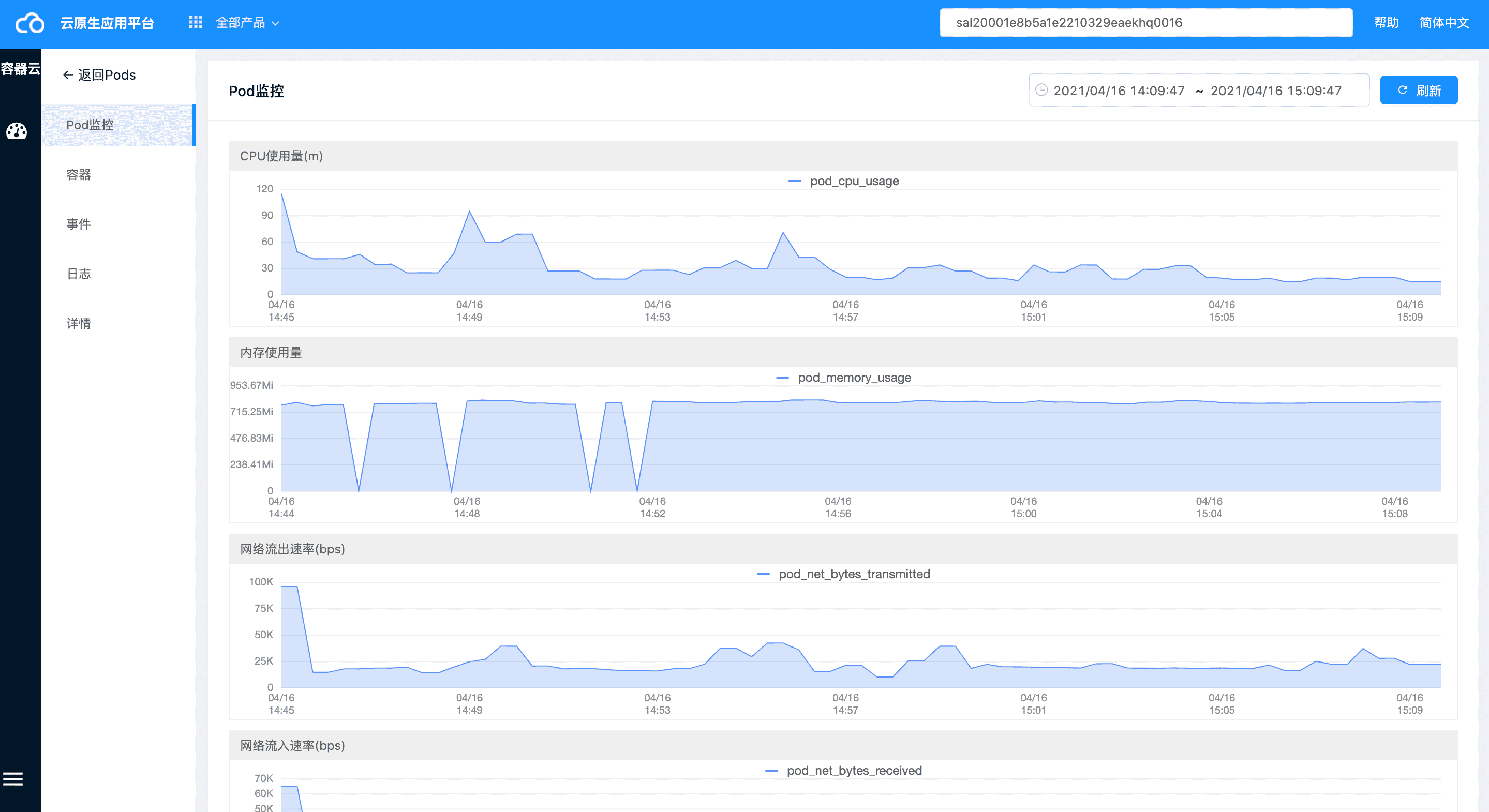Click the search field containing sal20001e8b5a1e2210329eaekhq0016
This screenshot has width=1489, height=812.
[x=1145, y=23]
